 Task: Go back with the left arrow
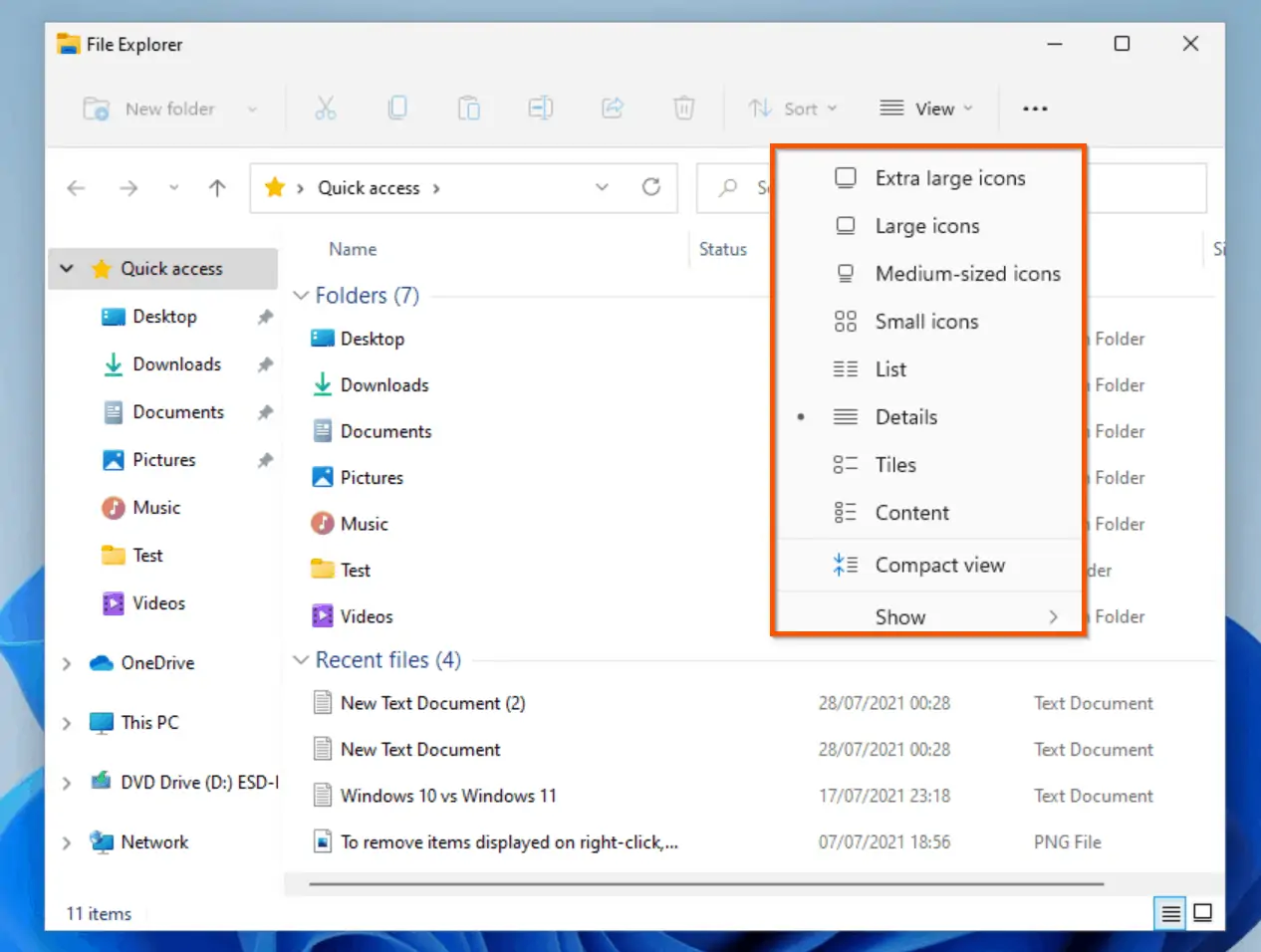pyautogui.click(x=76, y=188)
